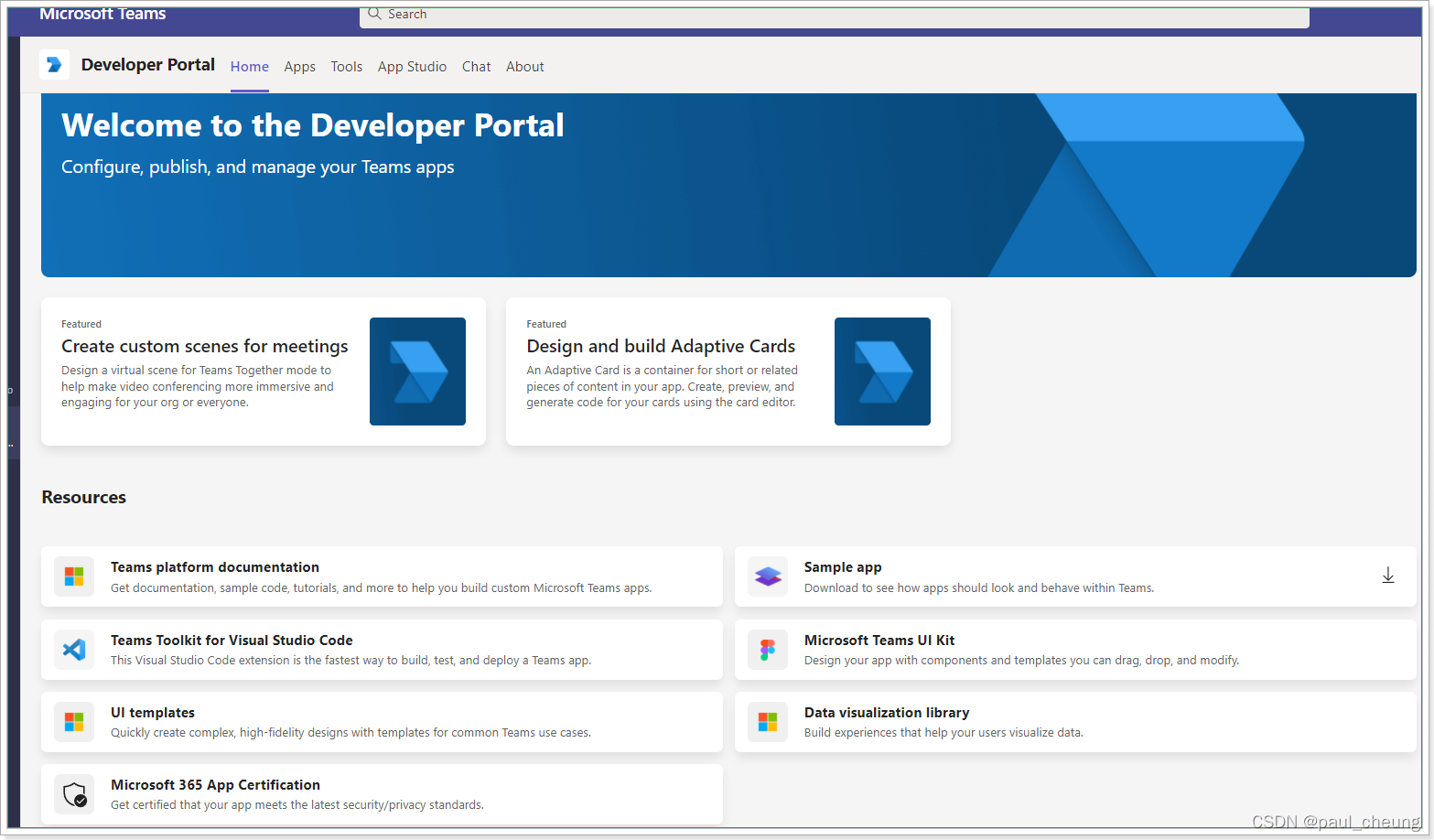Image resolution: width=1434 pixels, height=840 pixels.
Task: Click the Resources heading
Action: pos(84,498)
